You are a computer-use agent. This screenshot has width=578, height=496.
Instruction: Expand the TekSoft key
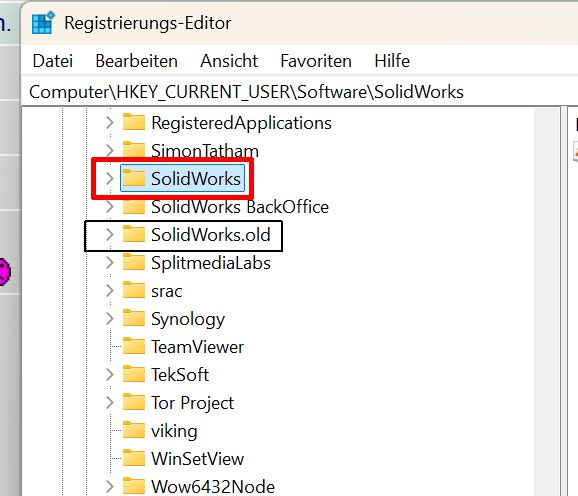(109, 375)
